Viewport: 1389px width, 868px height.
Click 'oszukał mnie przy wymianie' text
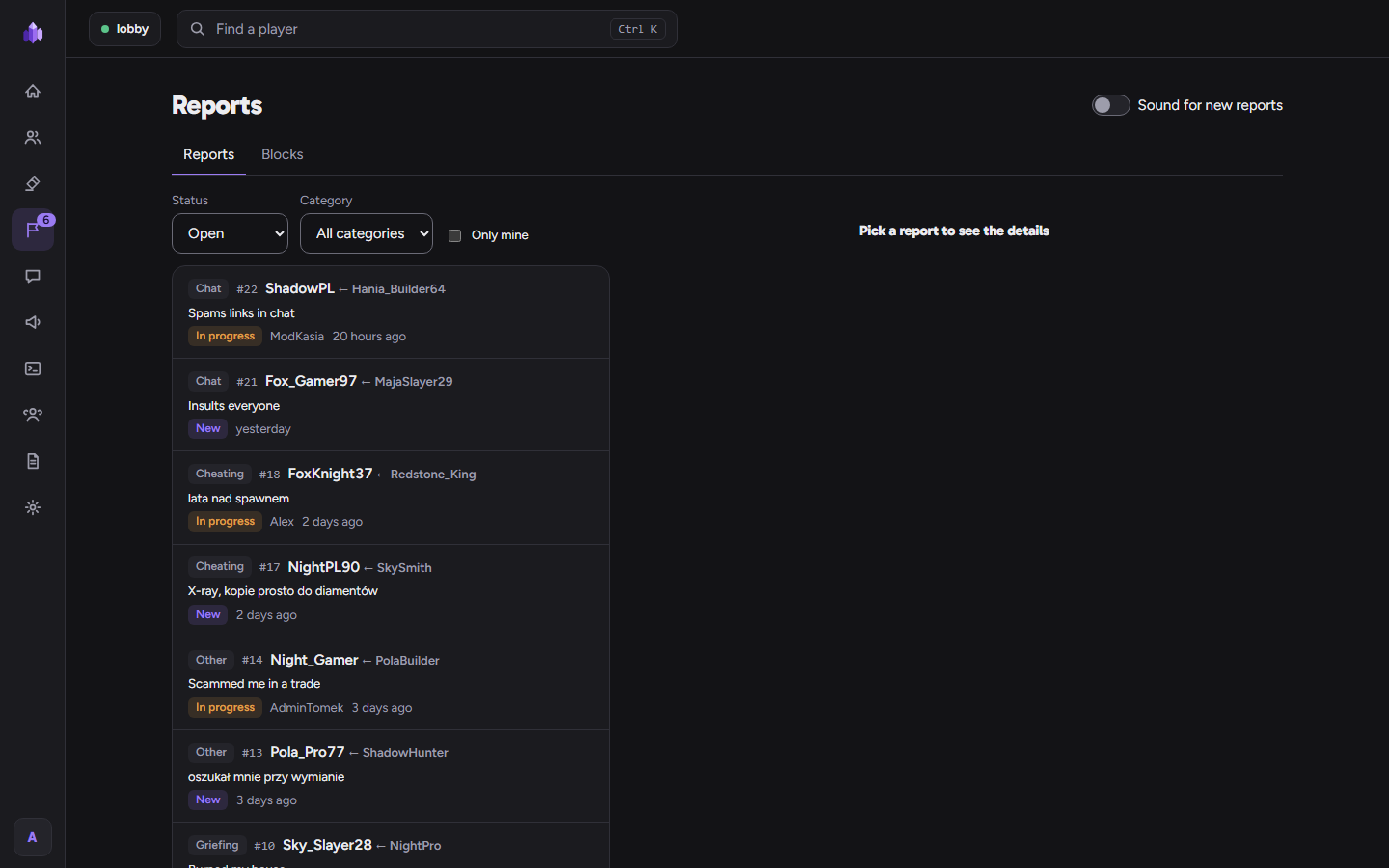click(x=266, y=777)
